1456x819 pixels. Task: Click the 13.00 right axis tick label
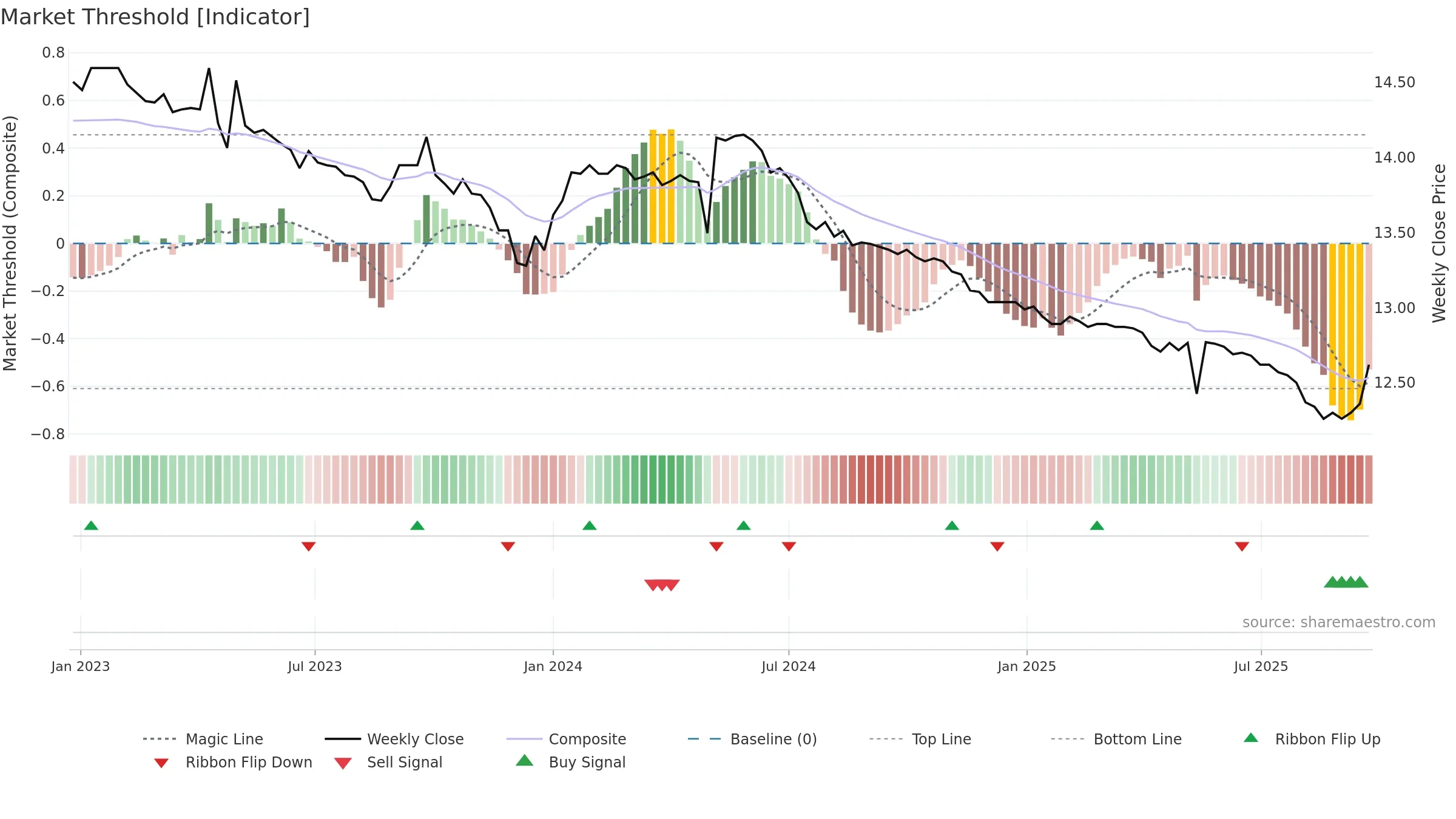pos(1395,308)
